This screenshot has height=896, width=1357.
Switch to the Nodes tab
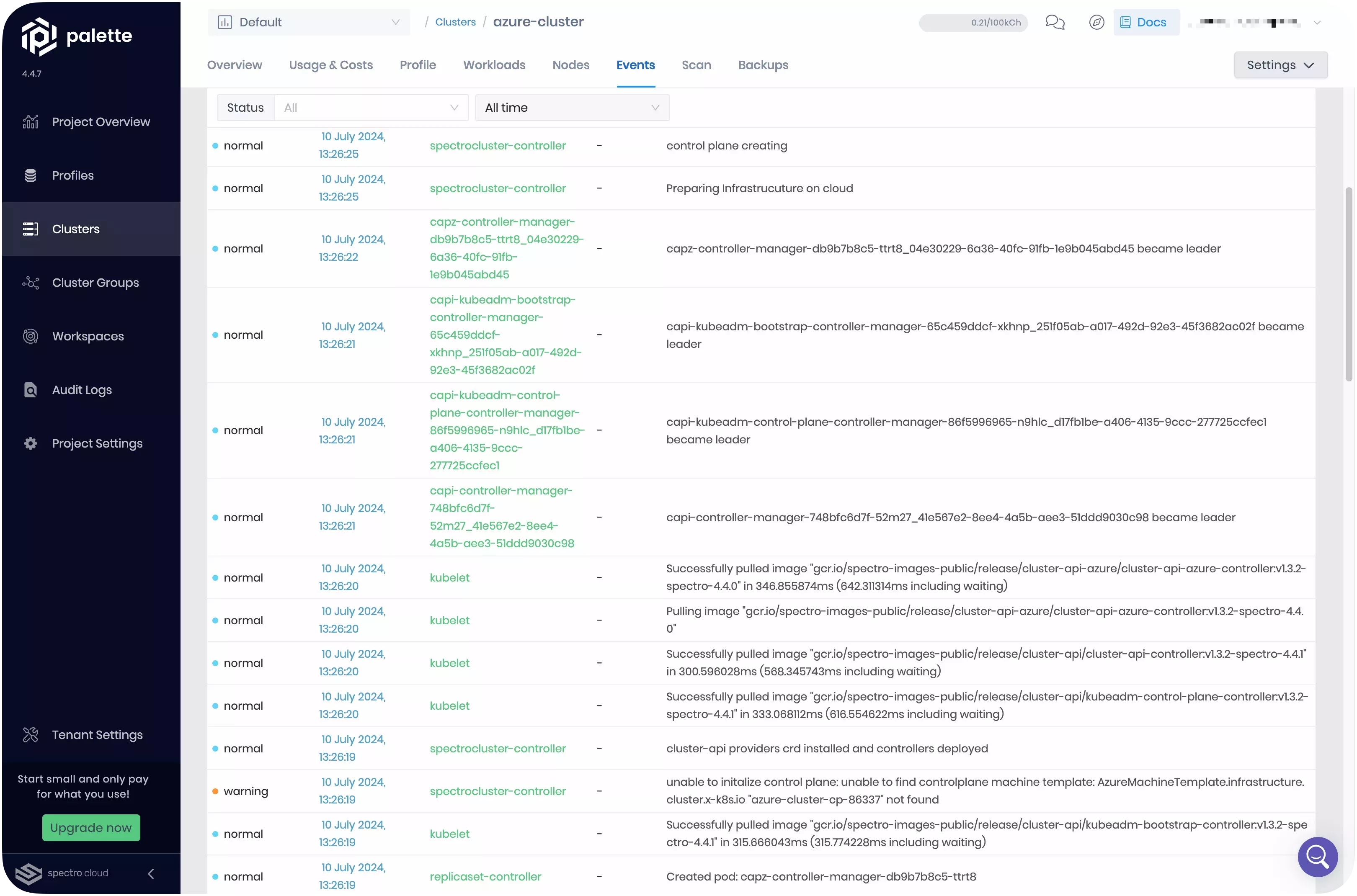(x=571, y=65)
